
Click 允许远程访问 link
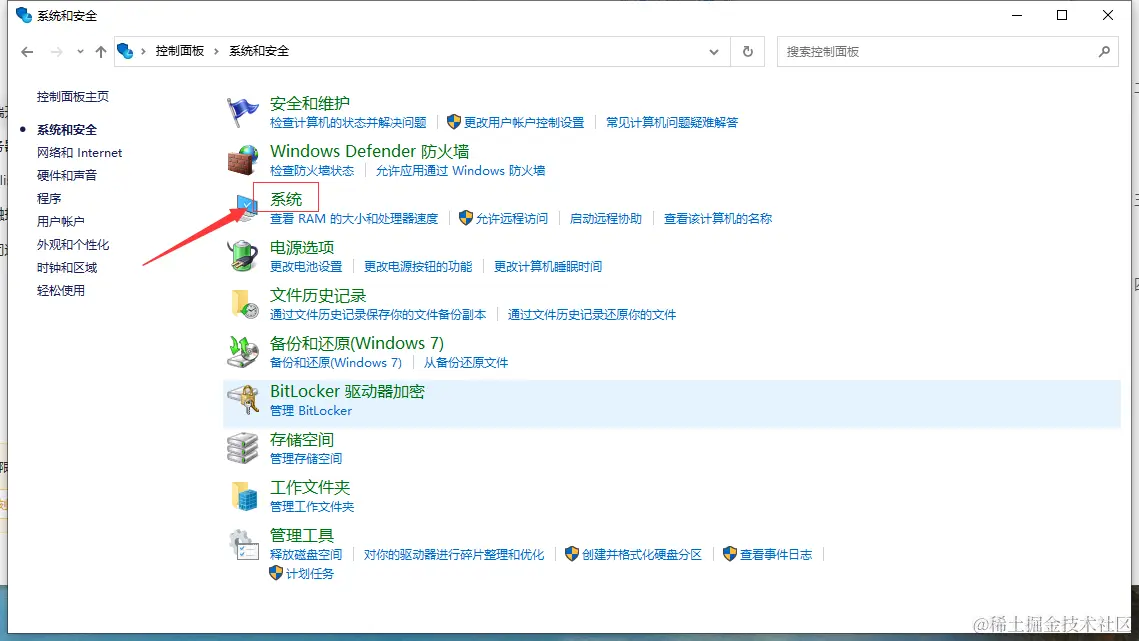coord(511,219)
